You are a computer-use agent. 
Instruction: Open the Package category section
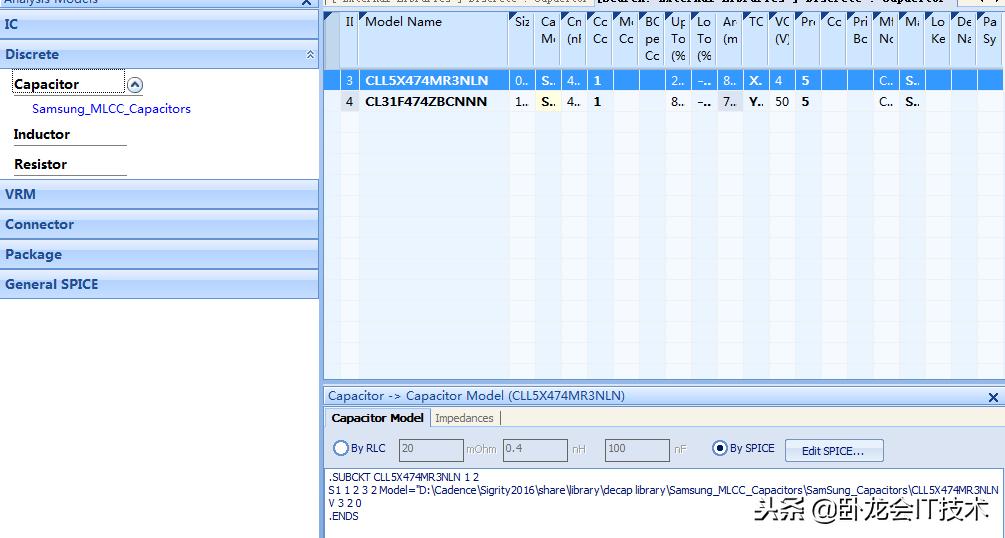(159, 254)
